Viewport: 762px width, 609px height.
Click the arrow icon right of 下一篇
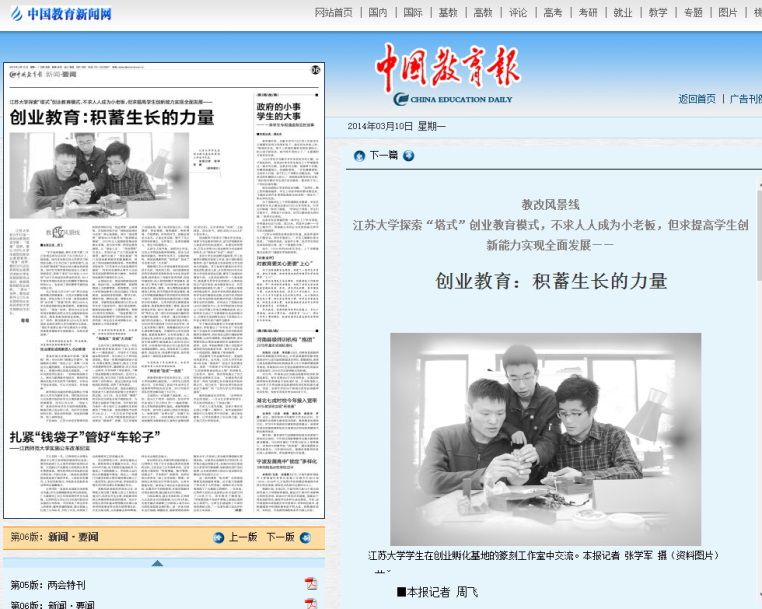click(x=409, y=156)
